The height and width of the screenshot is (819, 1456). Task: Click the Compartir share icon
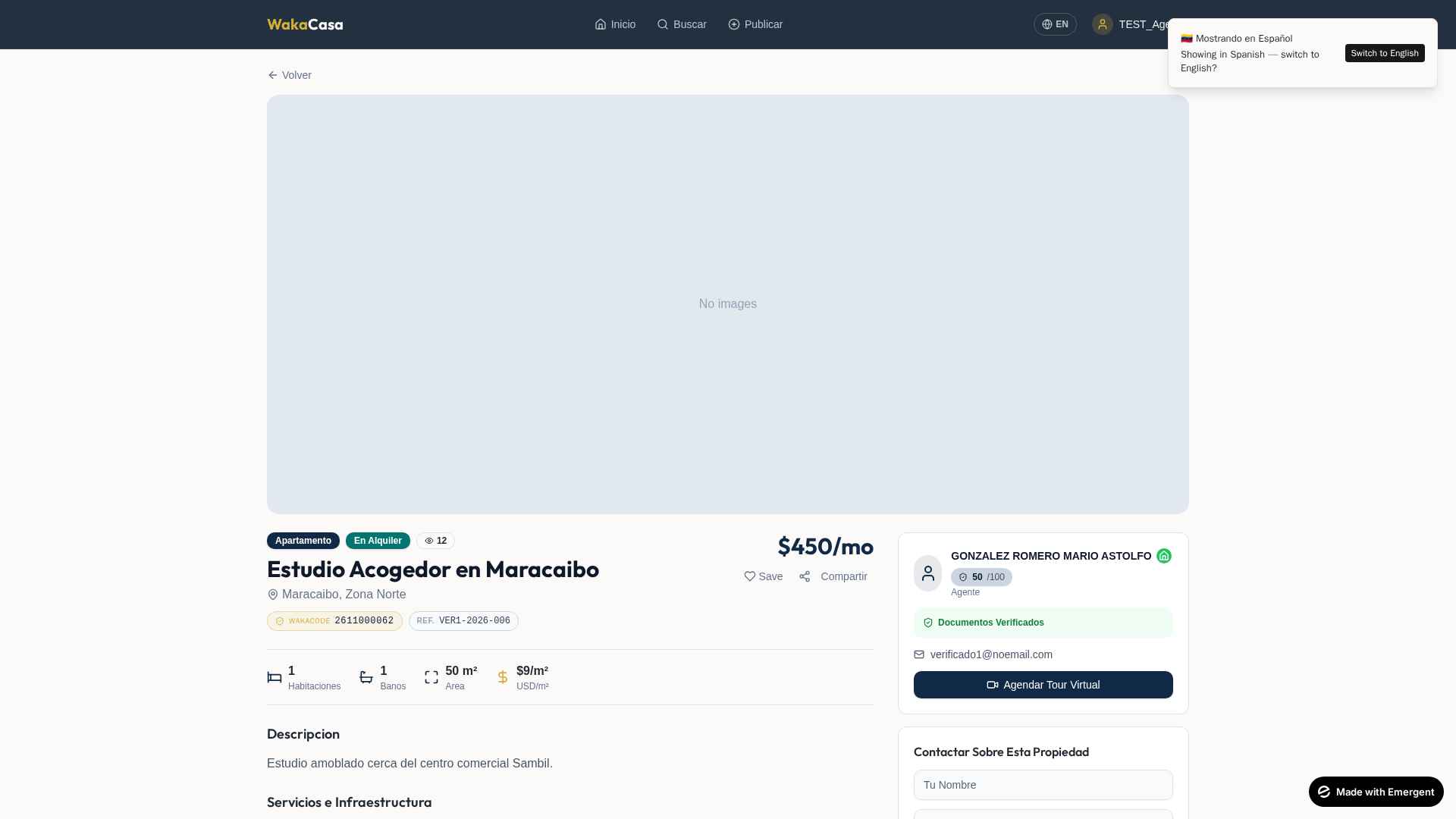click(805, 576)
